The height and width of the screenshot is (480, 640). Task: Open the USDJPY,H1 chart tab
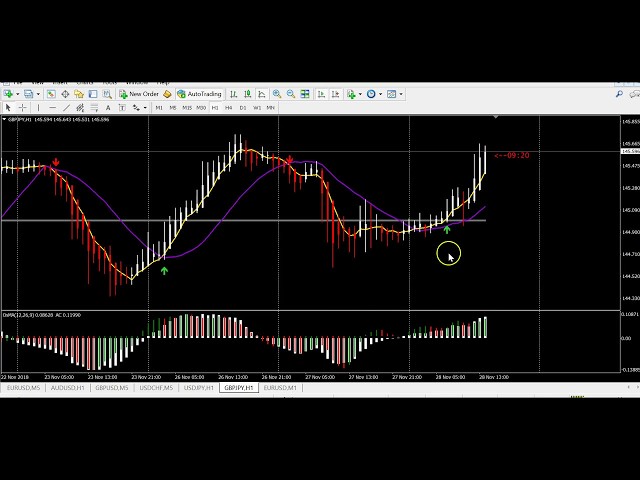coord(198,388)
